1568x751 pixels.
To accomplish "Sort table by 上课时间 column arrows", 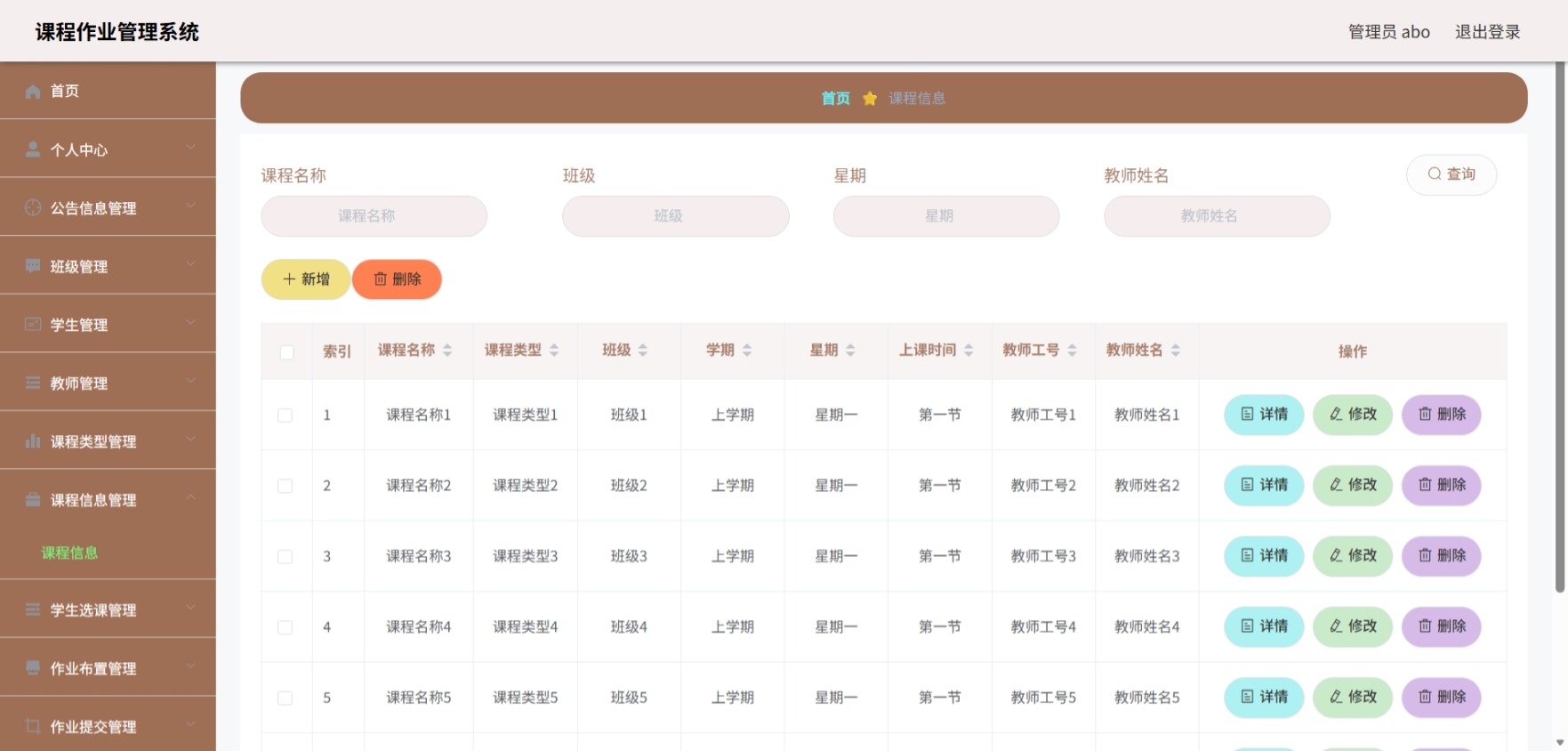I will click(969, 351).
